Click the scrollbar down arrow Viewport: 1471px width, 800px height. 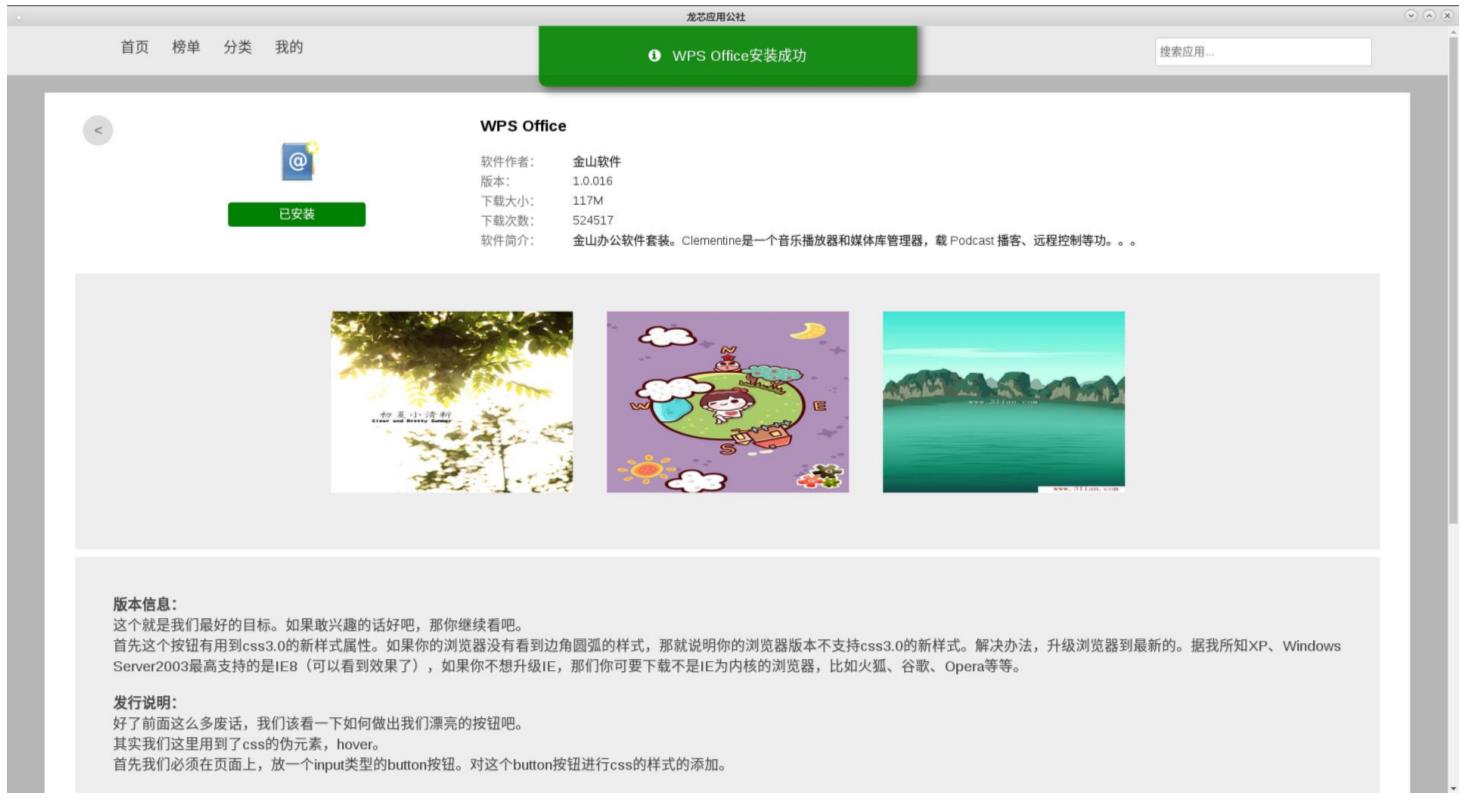pyautogui.click(x=1454, y=789)
